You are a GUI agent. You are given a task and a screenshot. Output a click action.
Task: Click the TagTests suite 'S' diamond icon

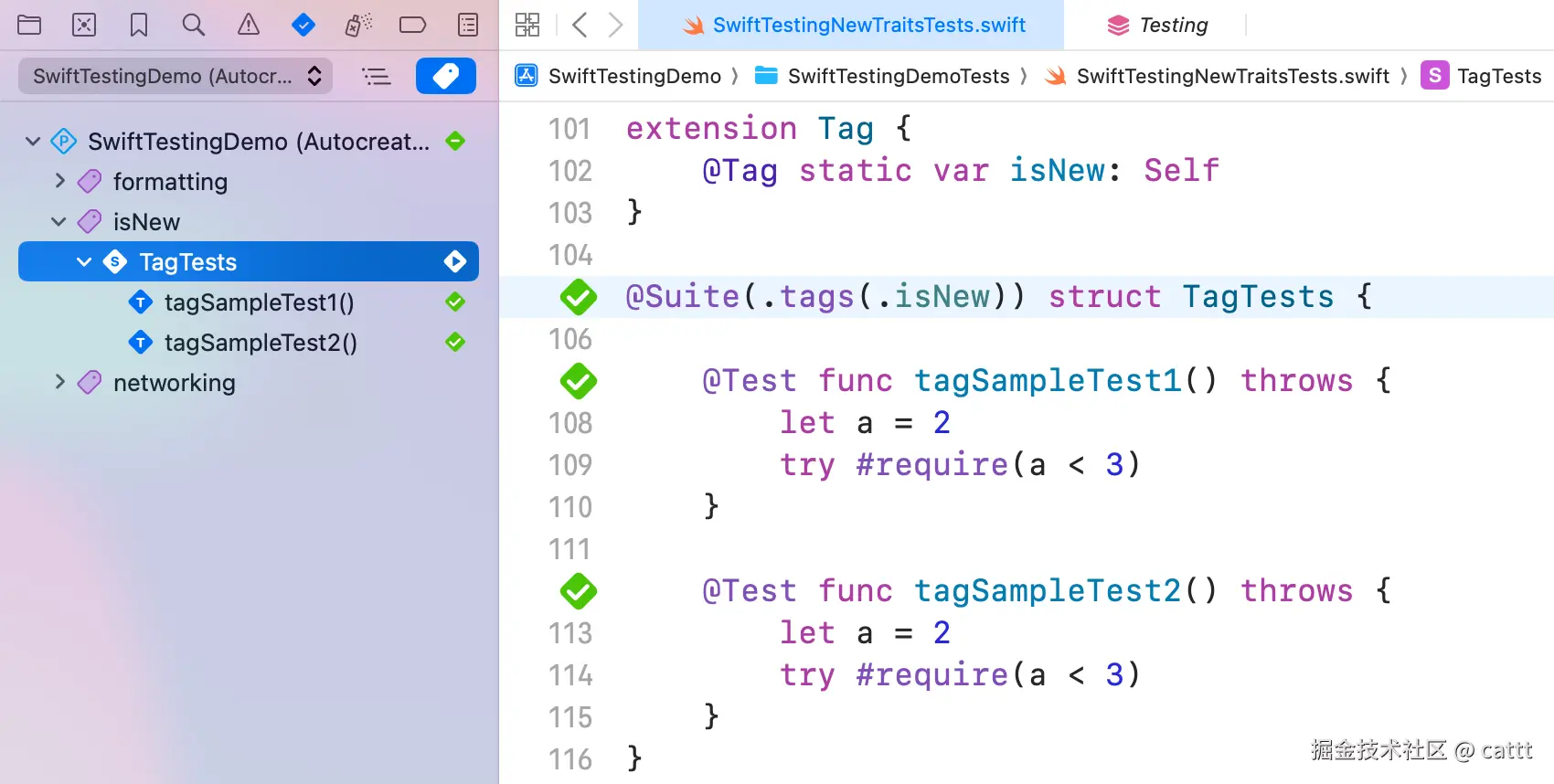tap(115, 262)
